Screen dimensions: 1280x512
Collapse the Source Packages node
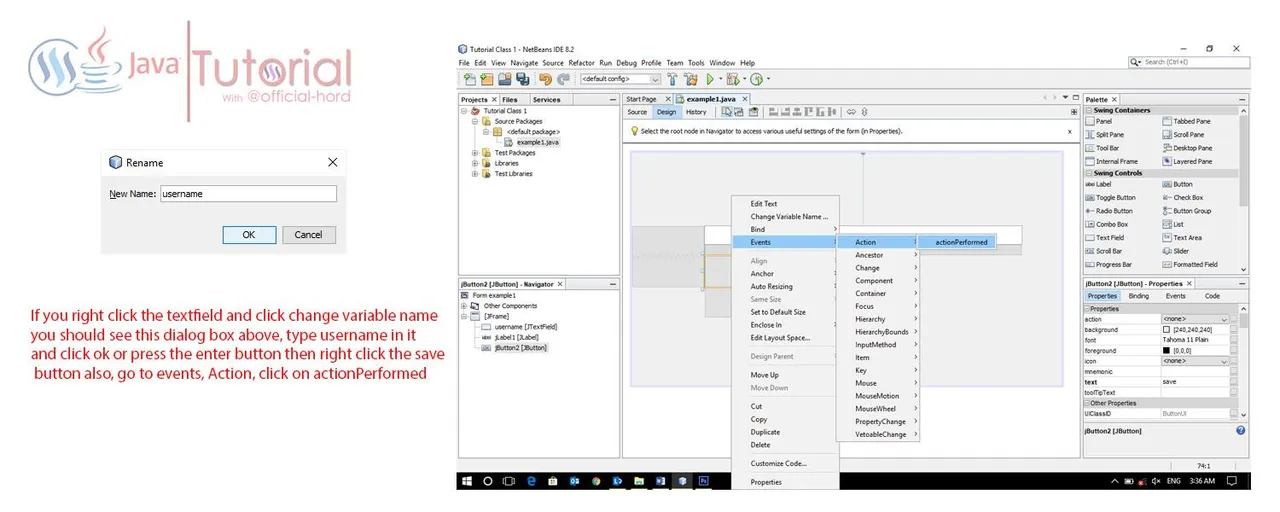(475, 121)
